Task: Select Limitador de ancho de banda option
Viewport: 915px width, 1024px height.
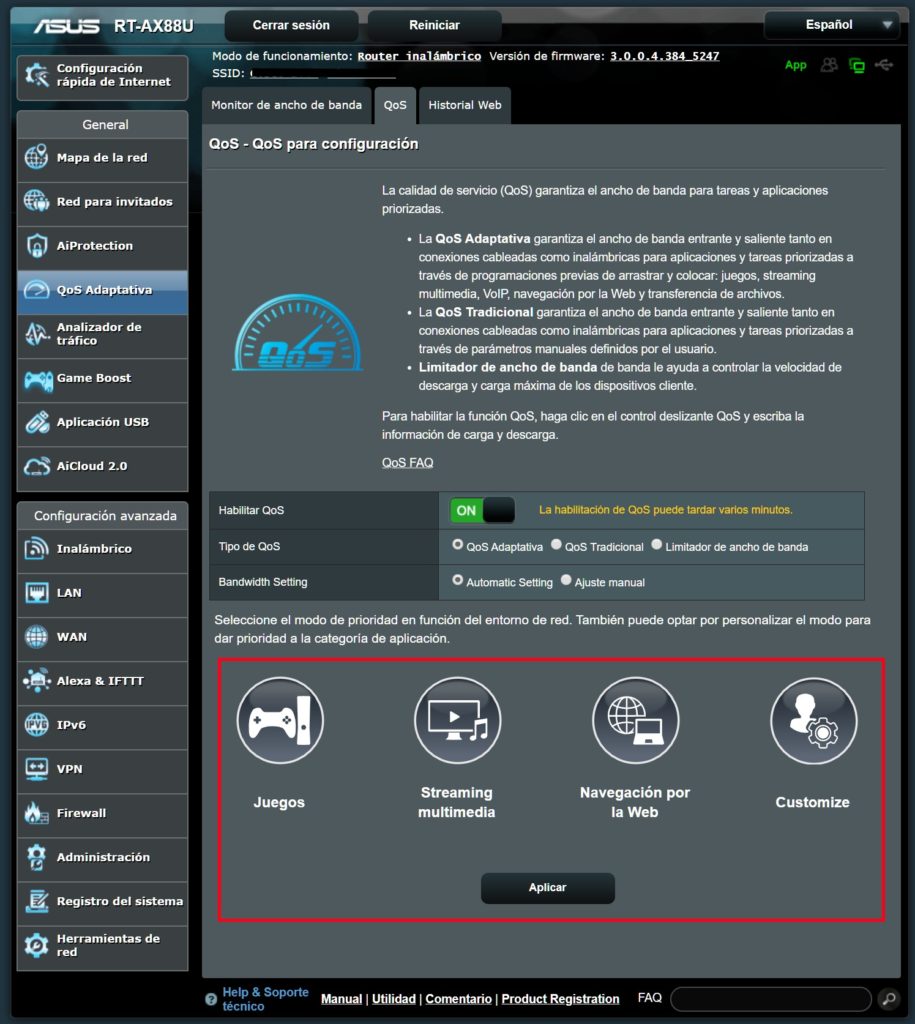Action: tap(657, 546)
